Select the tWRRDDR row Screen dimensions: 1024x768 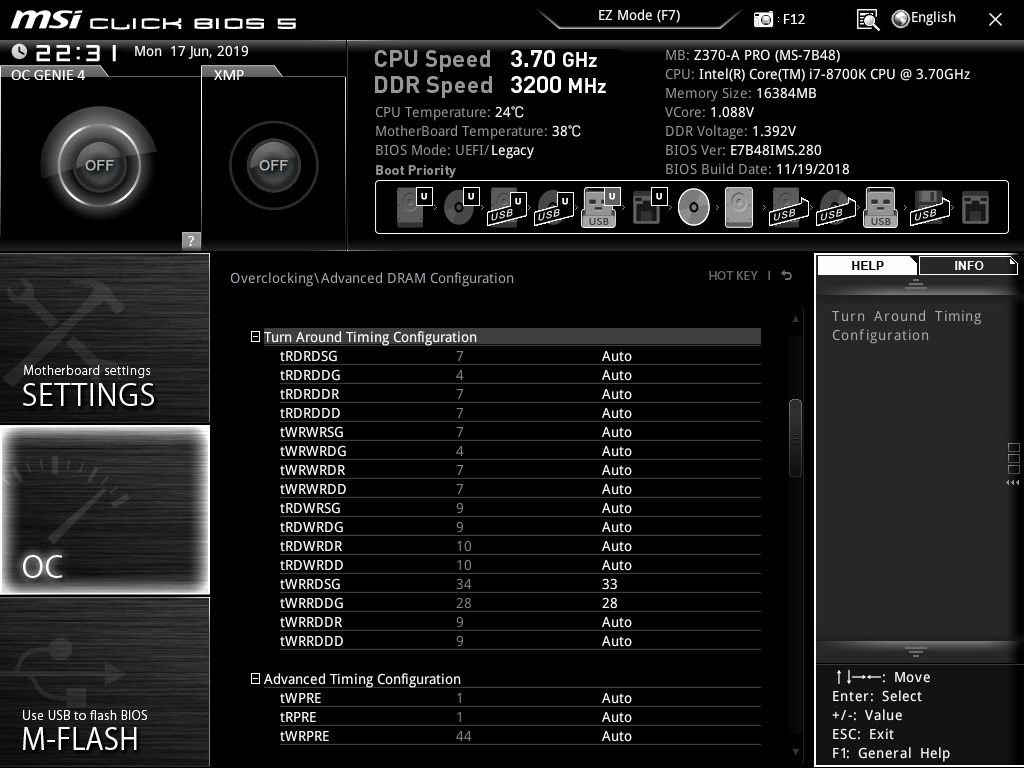coord(520,622)
